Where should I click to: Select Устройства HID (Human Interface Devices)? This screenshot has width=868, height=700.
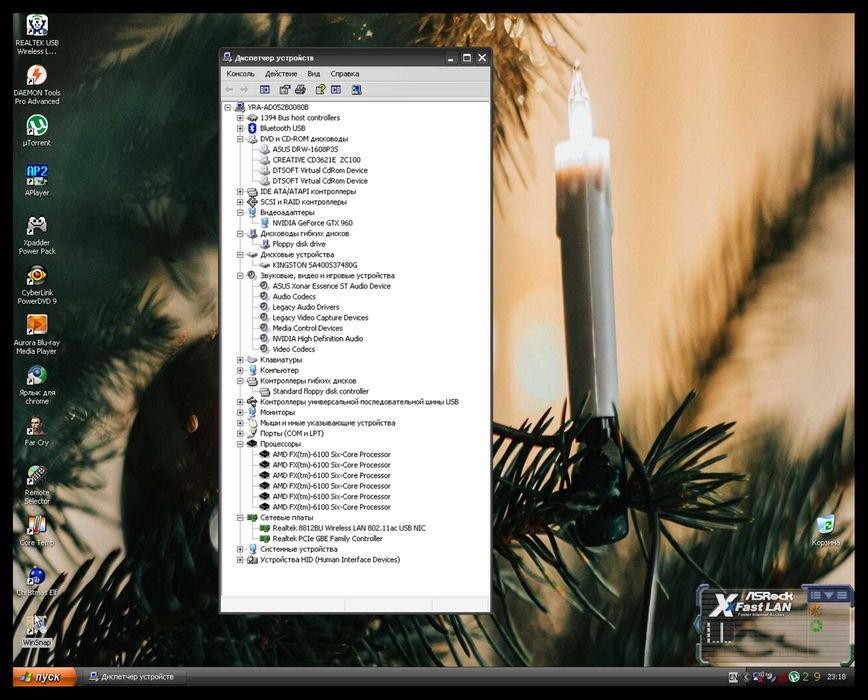point(330,559)
